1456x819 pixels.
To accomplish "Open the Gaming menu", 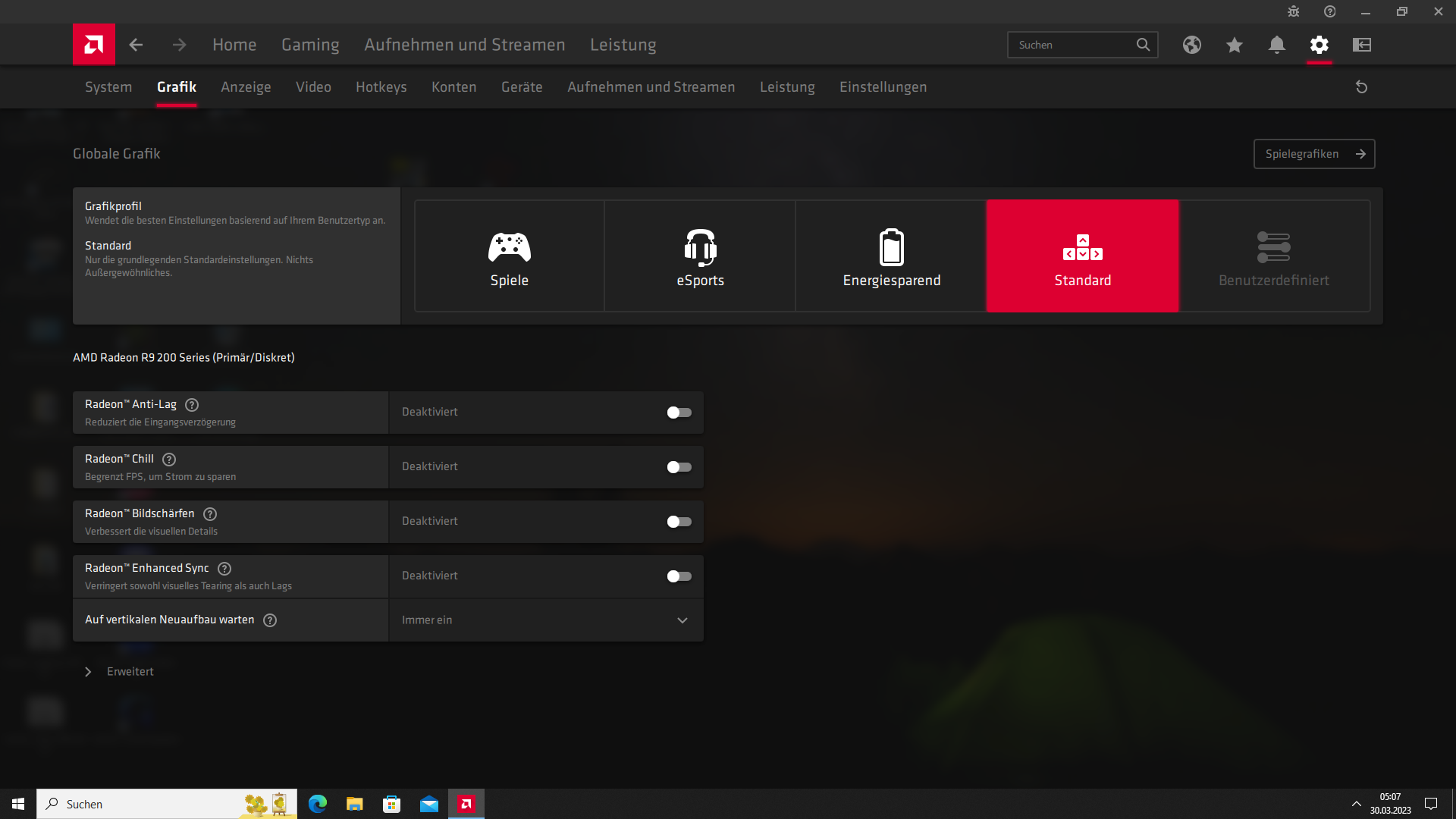I will [x=310, y=45].
